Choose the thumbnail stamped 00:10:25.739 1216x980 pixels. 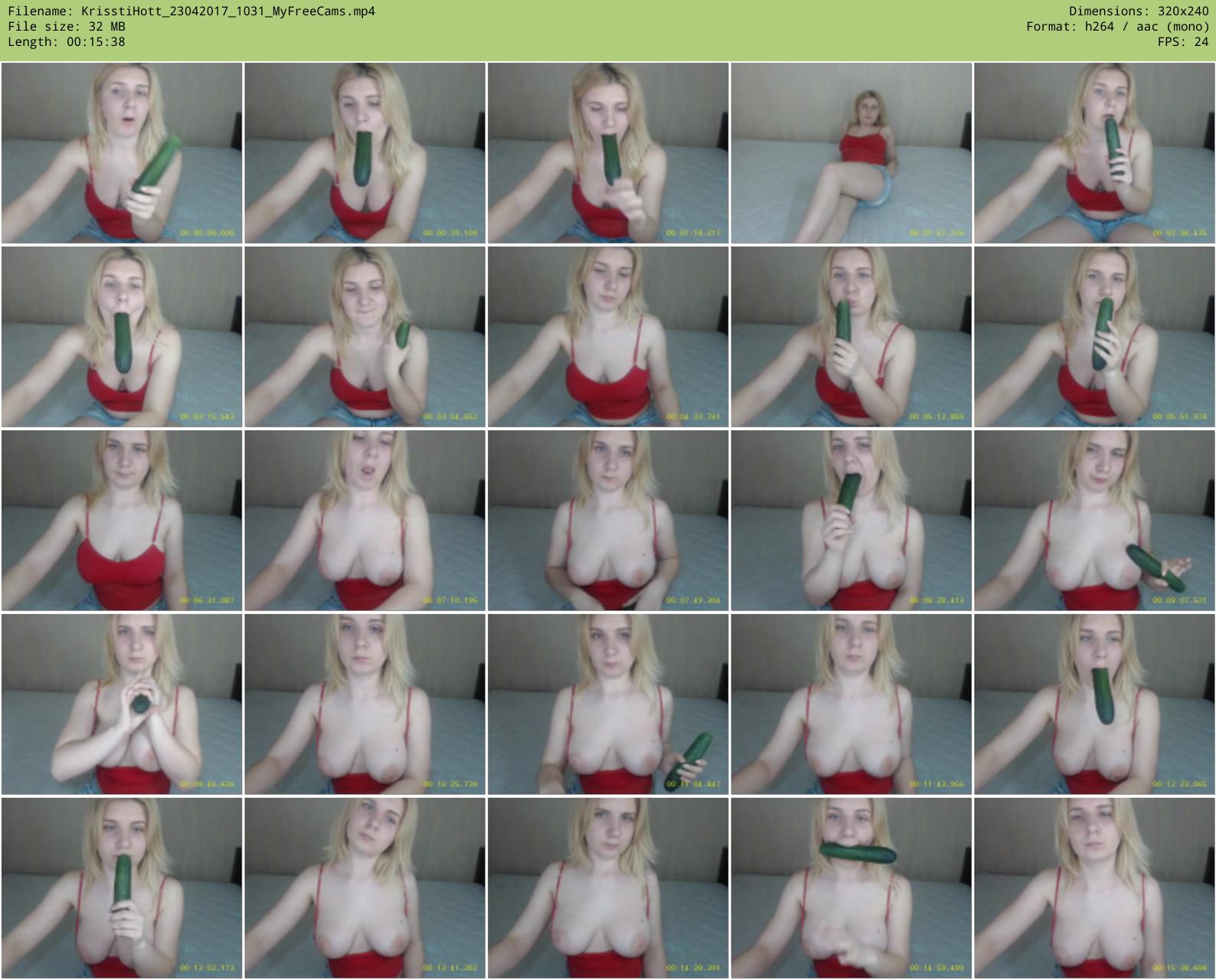365,704
